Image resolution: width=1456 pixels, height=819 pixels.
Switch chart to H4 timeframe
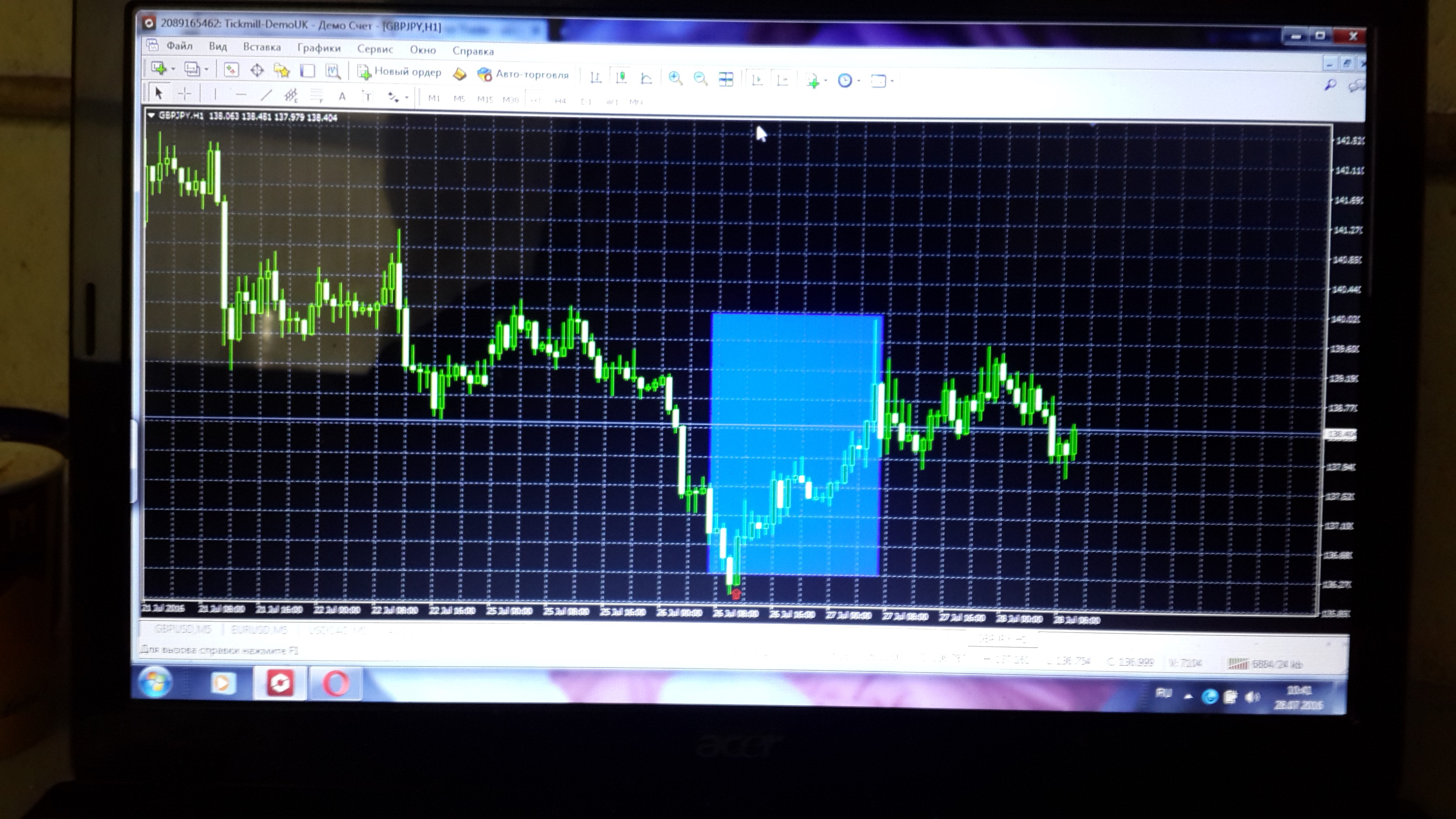(x=560, y=101)
